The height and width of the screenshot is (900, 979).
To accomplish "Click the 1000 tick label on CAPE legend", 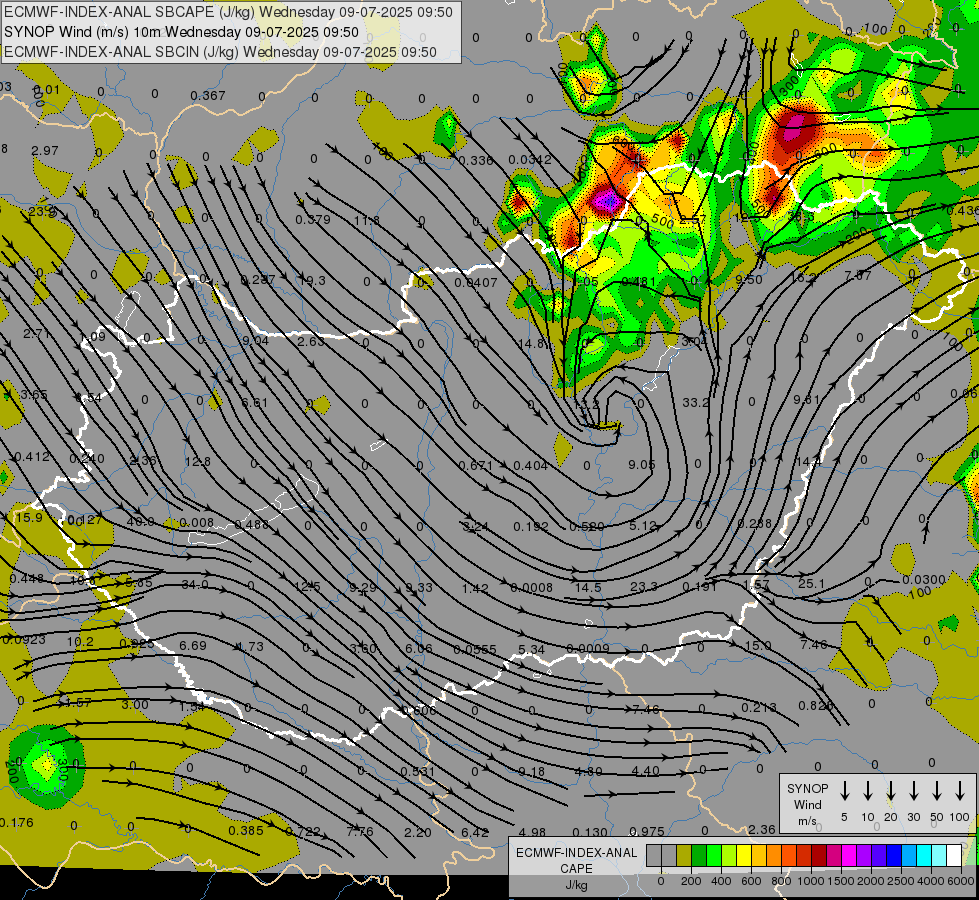I will [810, 881].
